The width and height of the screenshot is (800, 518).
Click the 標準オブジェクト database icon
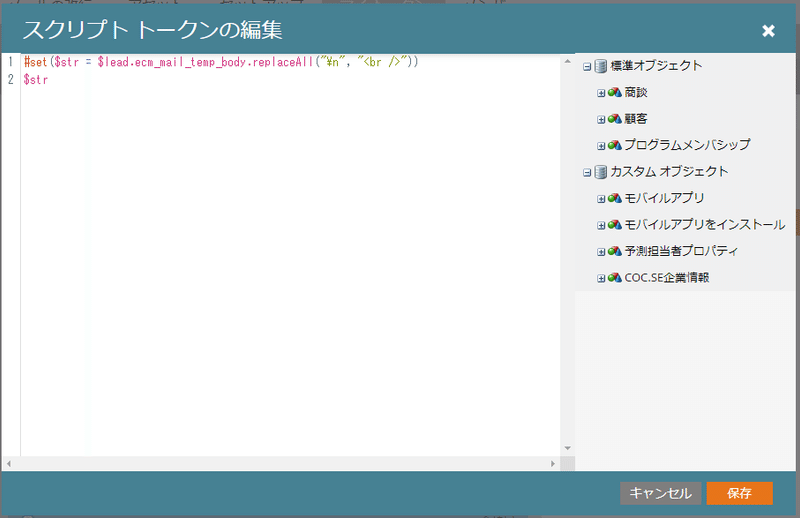(601, 66)
